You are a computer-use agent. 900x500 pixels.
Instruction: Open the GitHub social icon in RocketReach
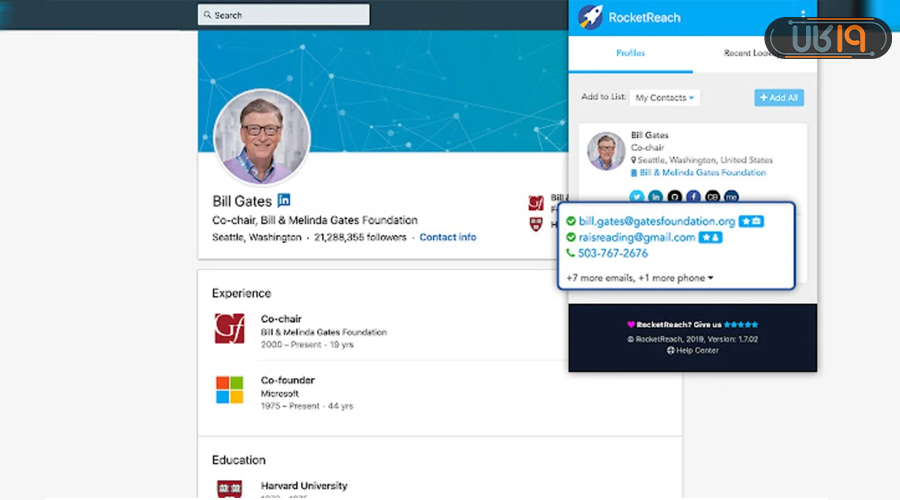click(674, 197)
